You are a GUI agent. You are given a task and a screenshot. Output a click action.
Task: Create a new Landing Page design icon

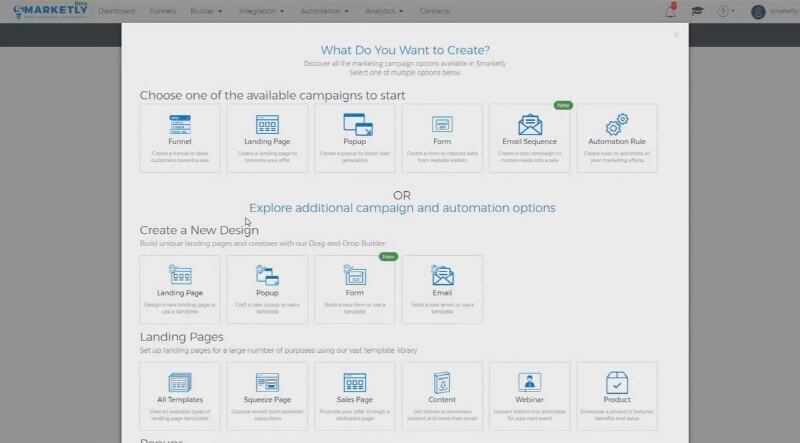180,275
